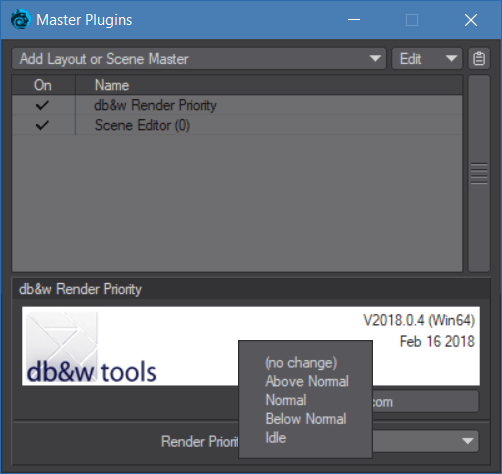Expand the Edit dropdown menu
Image resolution: width=502 pixels, height=474 pixels.
tap(427, 59)
